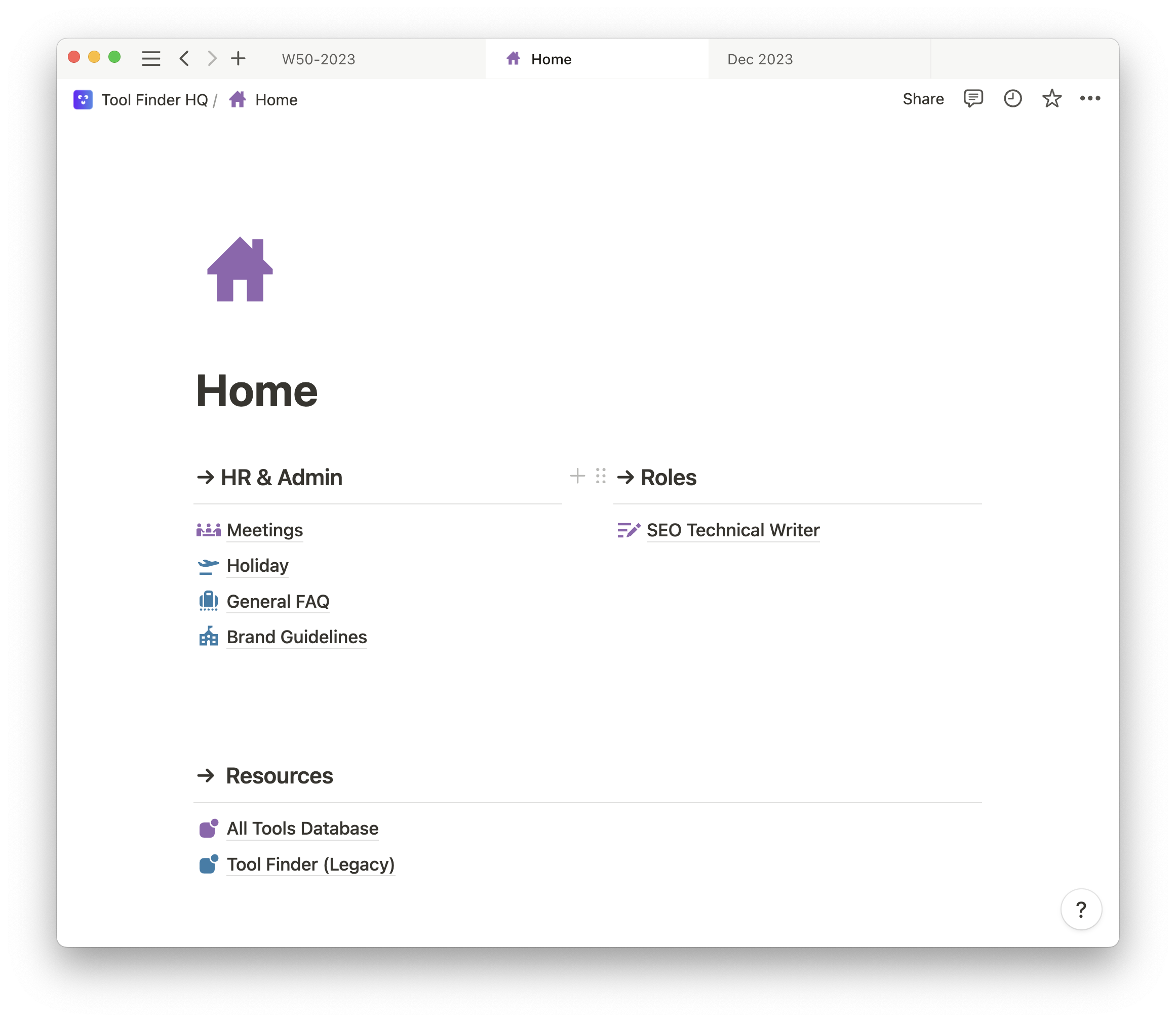Open the sidebar with the hamburger menu
1176x1022 pixels.
150,58
